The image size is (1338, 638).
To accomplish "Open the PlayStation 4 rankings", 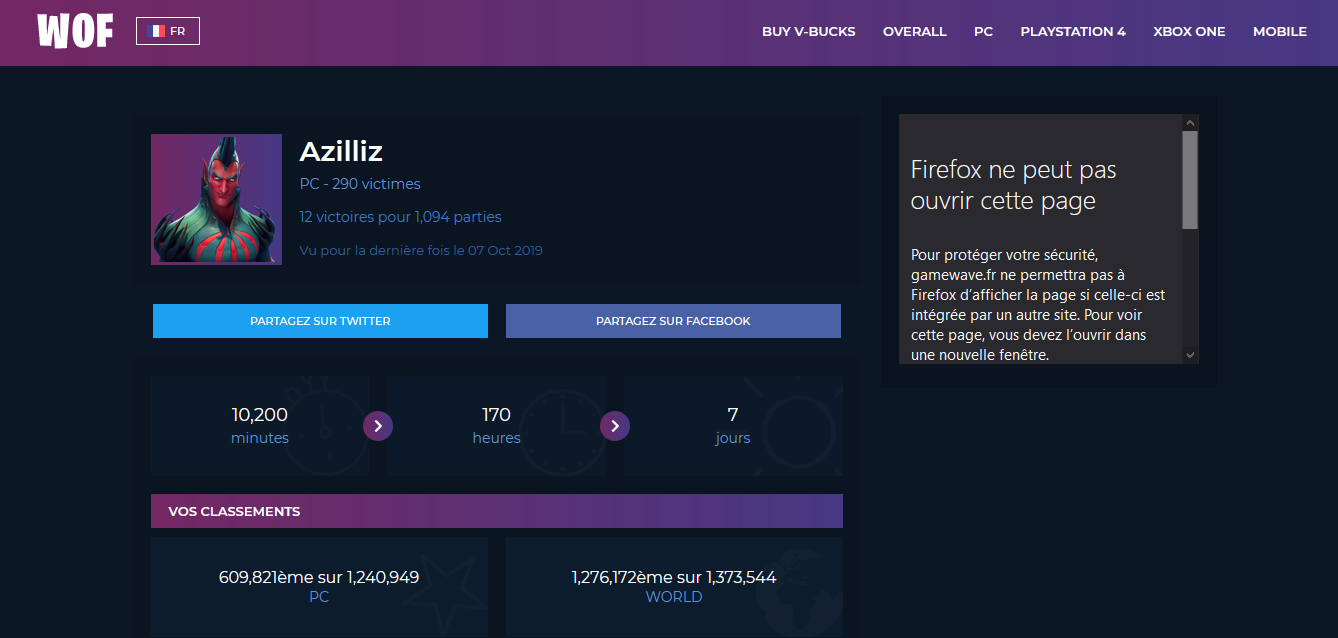I will tap(1072, 32).
